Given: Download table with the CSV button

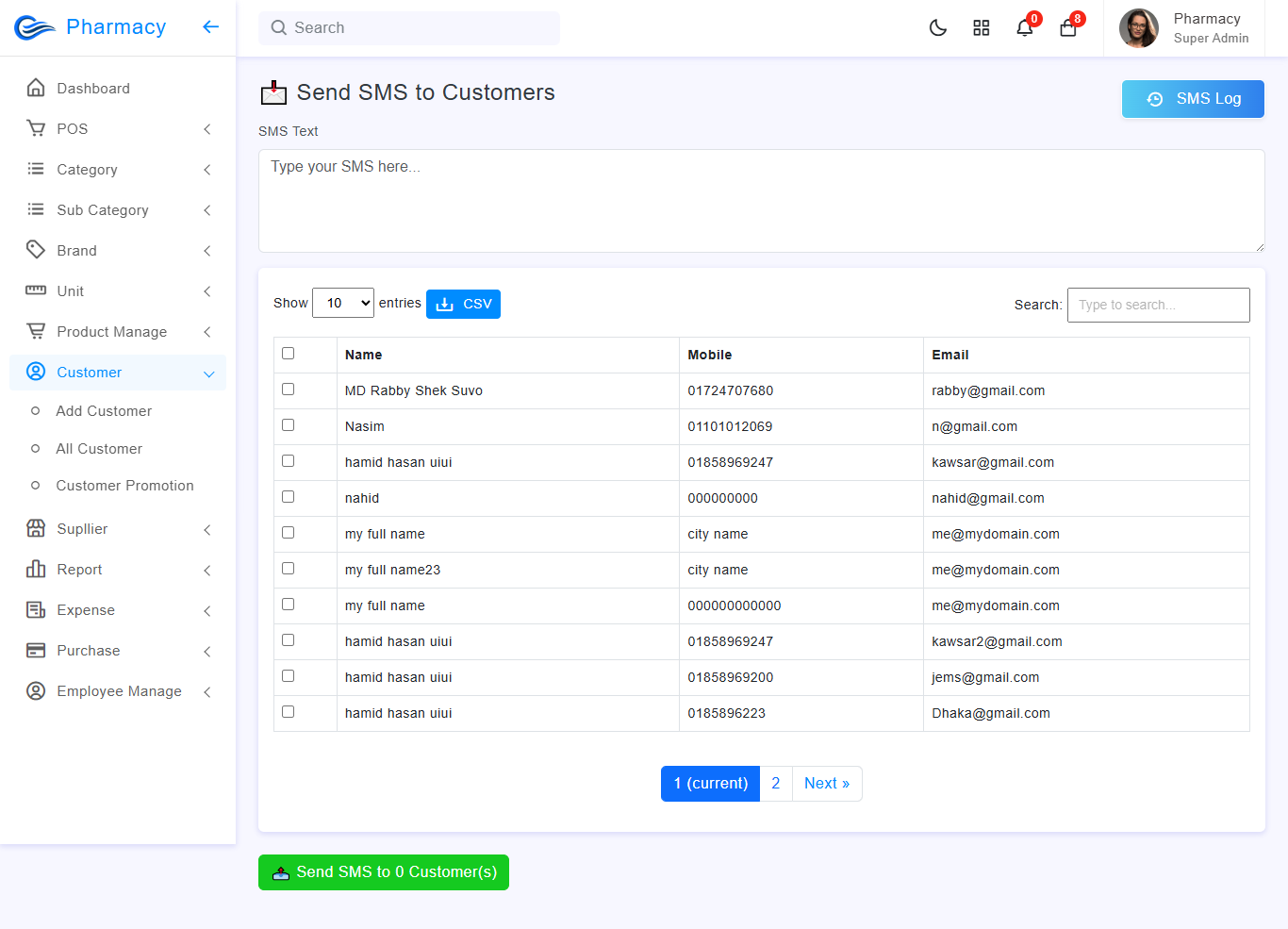Looking at the screenshot, I should (x=463, y=304).
